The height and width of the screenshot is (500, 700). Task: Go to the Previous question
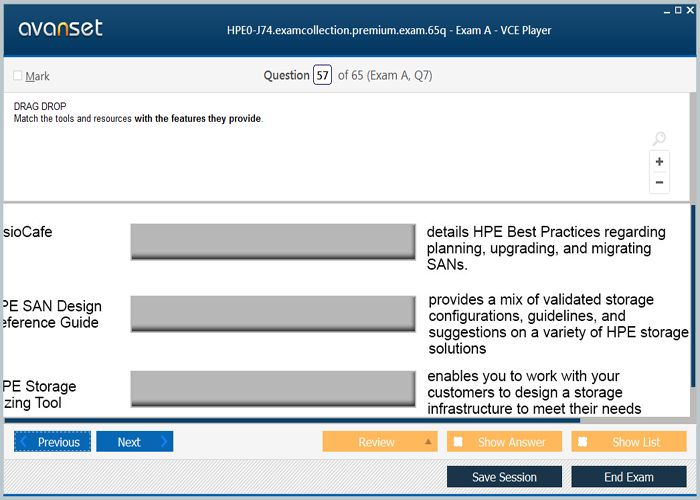coord(52,442)
